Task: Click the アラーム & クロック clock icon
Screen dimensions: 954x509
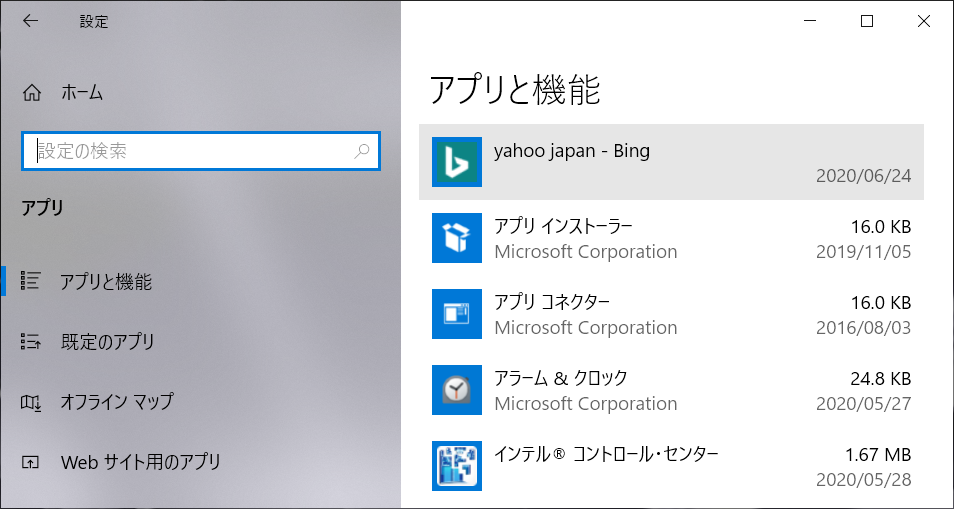Action: (457, 390)
